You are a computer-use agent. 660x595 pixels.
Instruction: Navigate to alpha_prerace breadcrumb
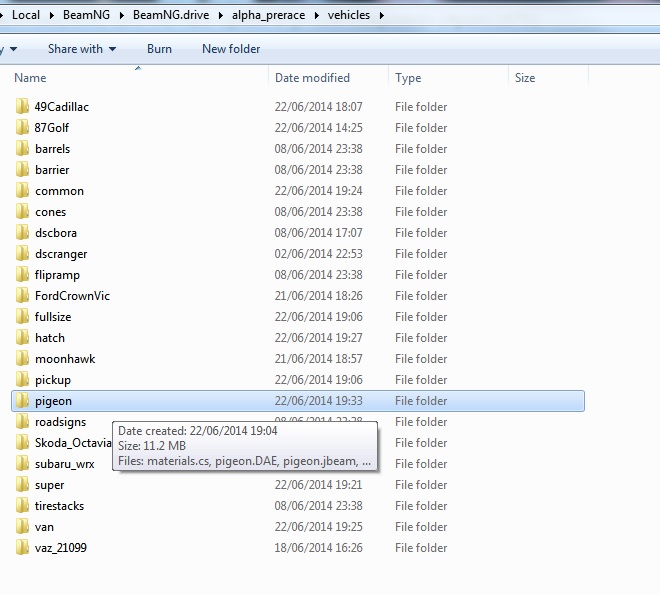coord(268,16)
